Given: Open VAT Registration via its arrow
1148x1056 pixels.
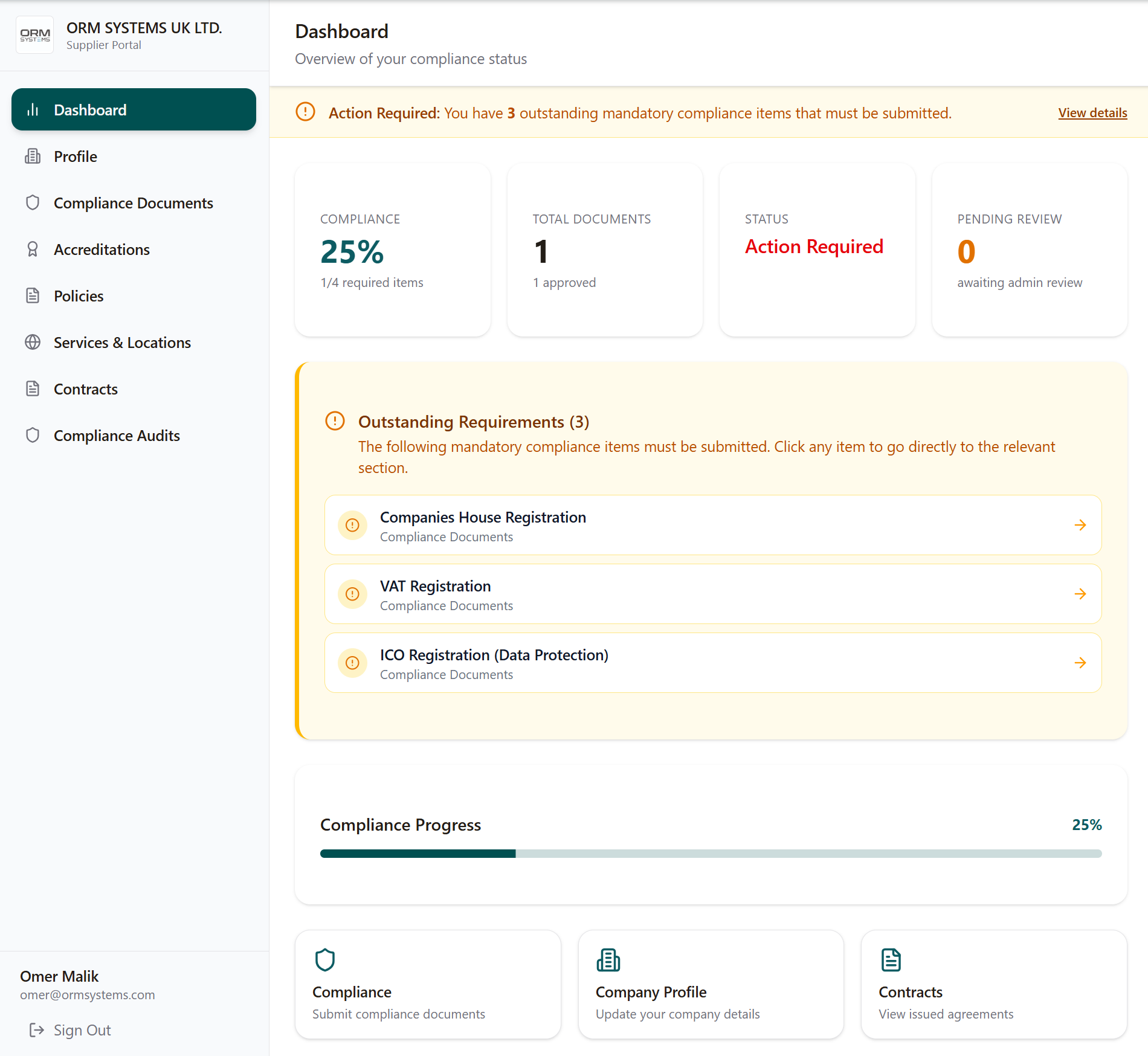Looking at the screenshot, I should click(1080, 594).
